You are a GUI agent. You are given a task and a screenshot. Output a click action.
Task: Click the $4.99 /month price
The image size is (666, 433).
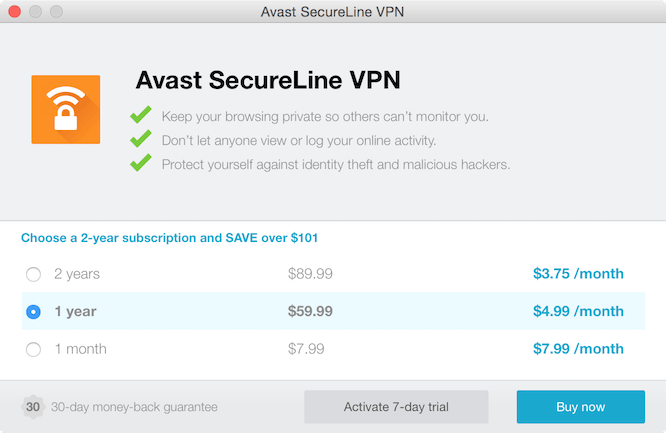(x=578, y=311)
